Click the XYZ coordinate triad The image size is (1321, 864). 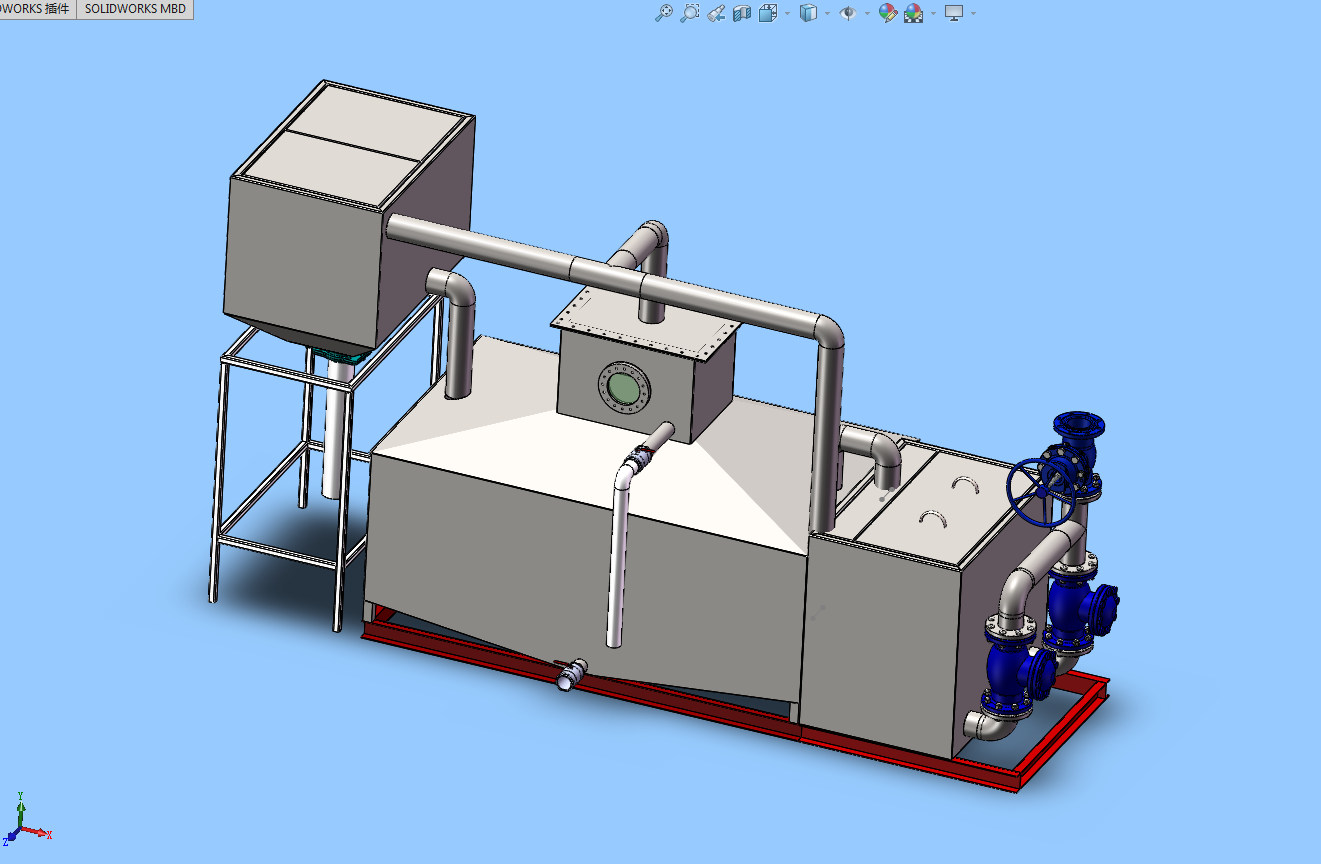coord(25,820)
